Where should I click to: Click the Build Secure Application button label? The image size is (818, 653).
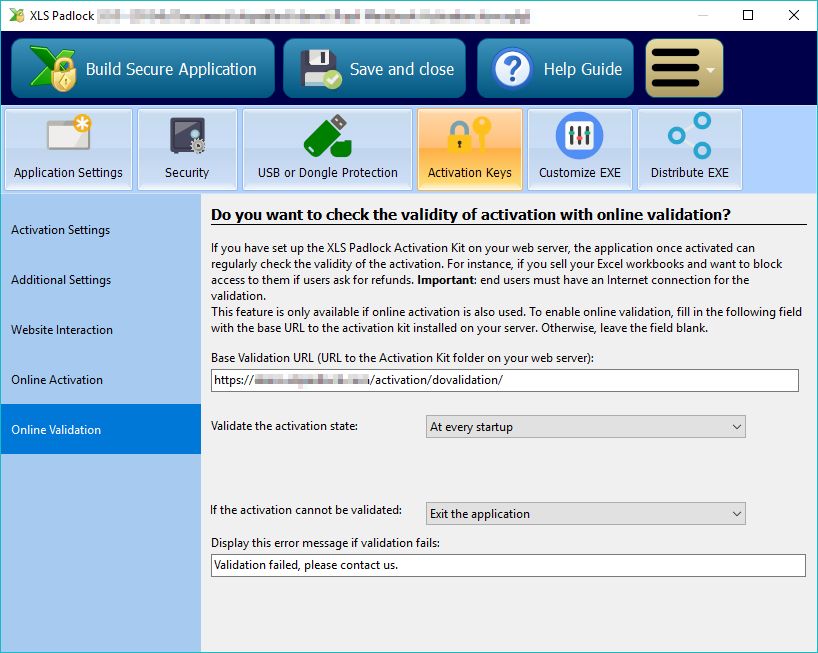coord(171,69)
